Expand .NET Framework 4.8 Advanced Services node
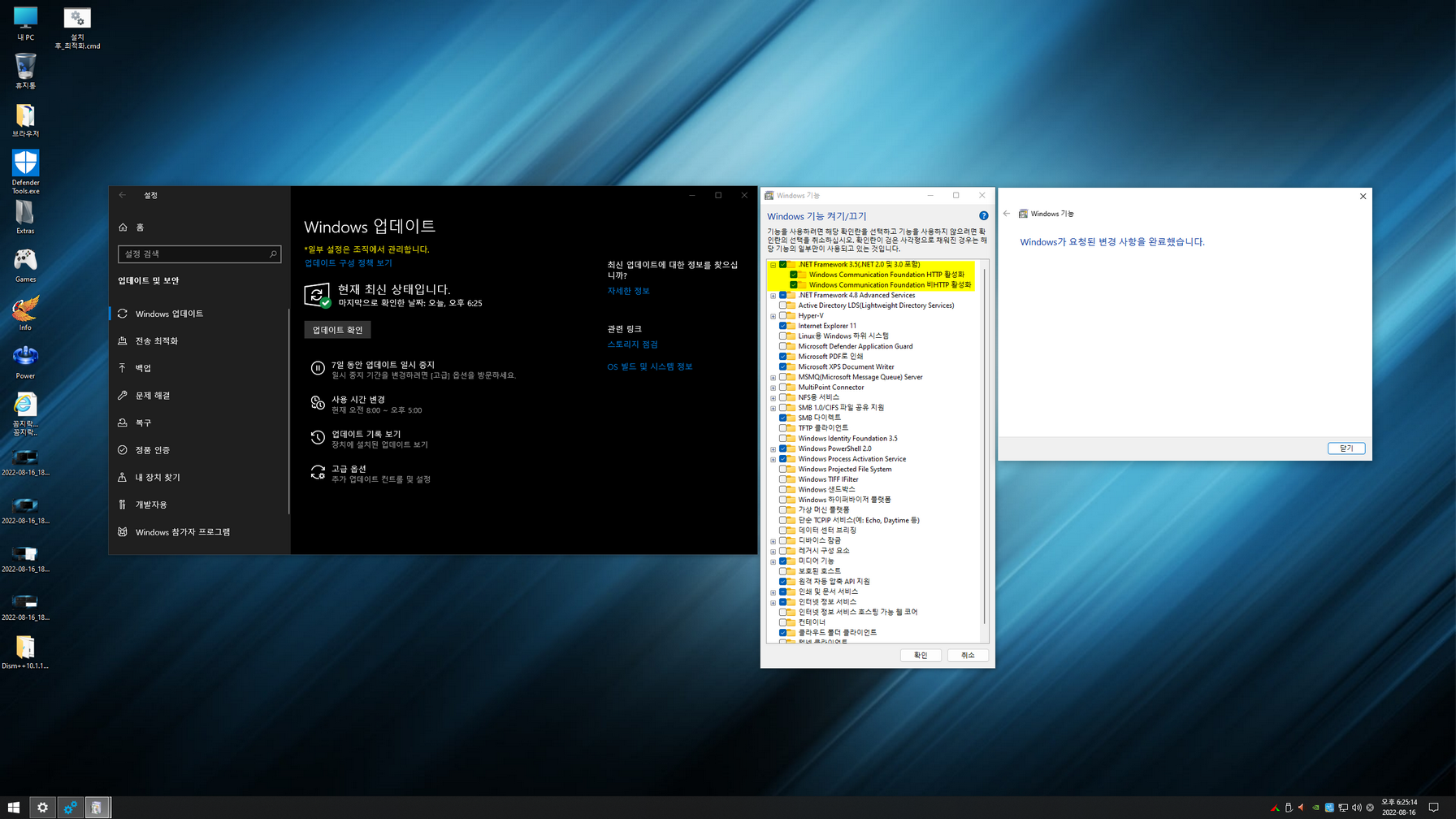The width and height of the screenshot is (1456, 819). click(x=773, y=296)
